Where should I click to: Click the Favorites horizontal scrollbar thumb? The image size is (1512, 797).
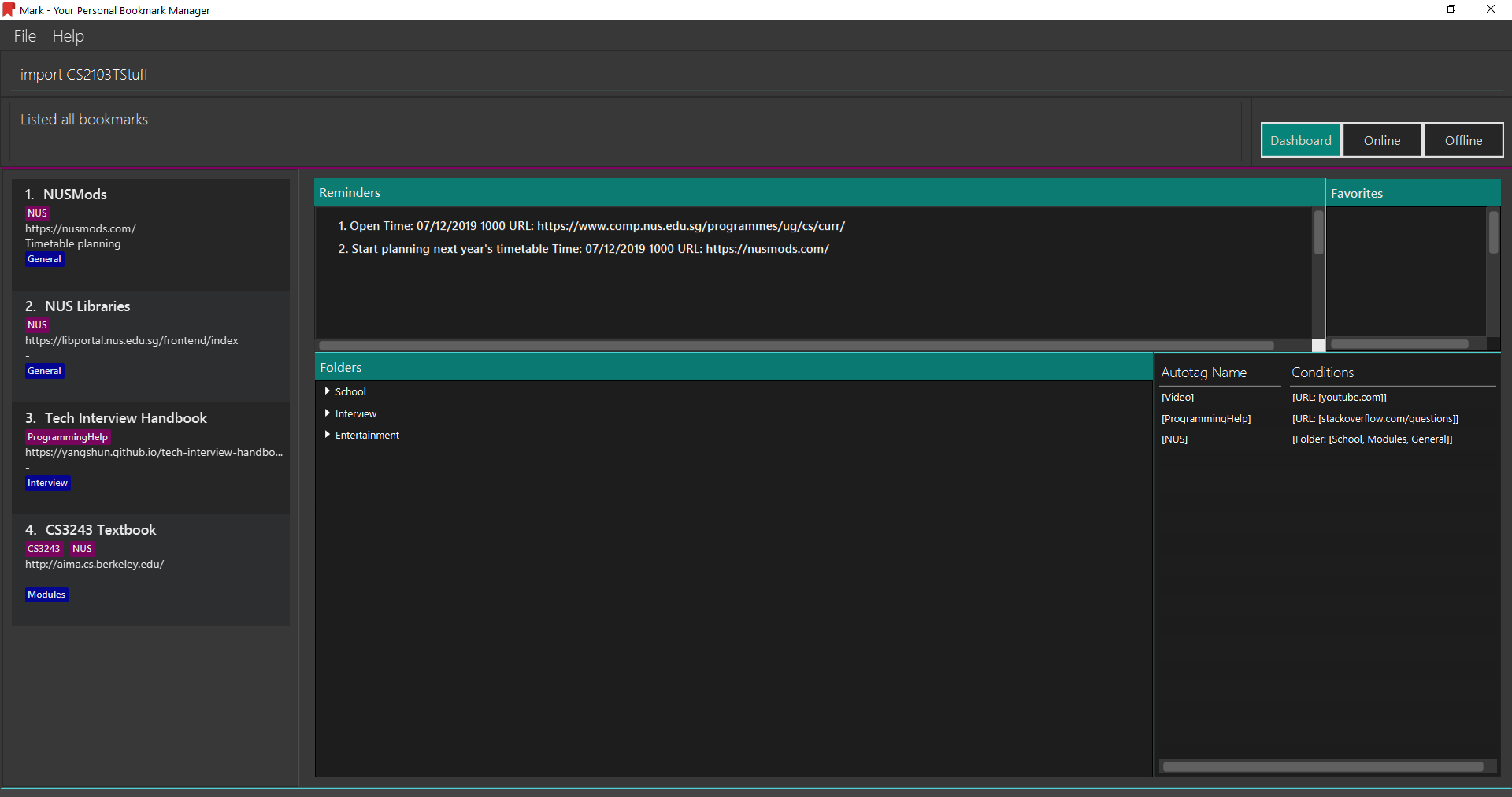tap(1399, 344)
